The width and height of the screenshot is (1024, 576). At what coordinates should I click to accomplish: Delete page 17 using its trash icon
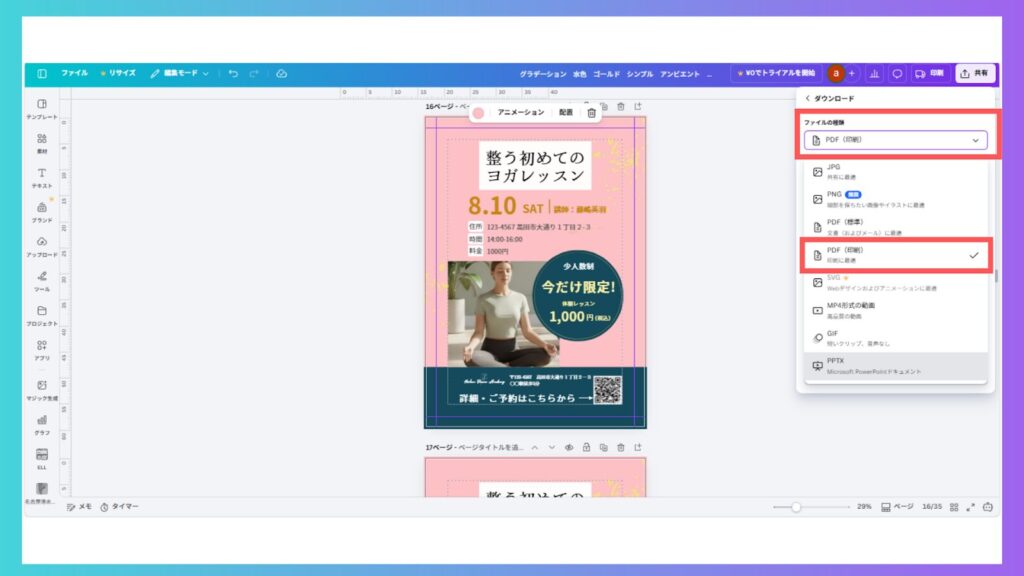620,447
